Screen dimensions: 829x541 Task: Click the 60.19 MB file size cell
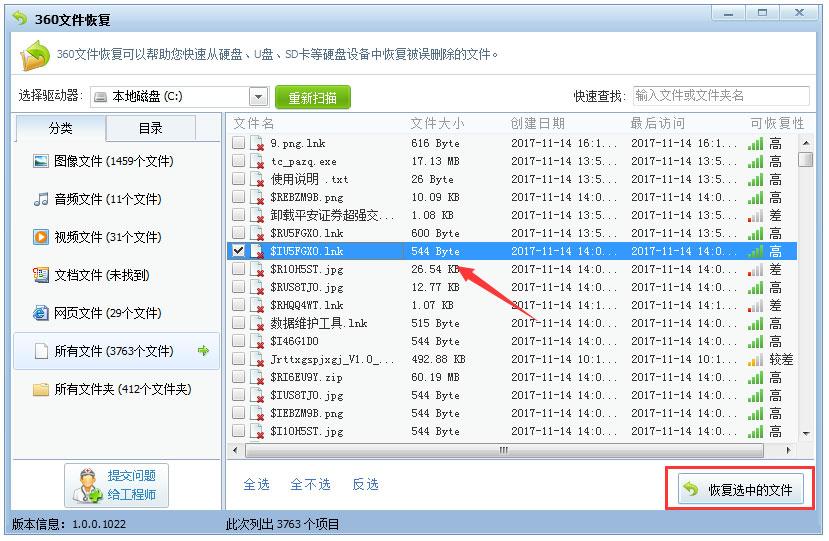click(435, 378)
